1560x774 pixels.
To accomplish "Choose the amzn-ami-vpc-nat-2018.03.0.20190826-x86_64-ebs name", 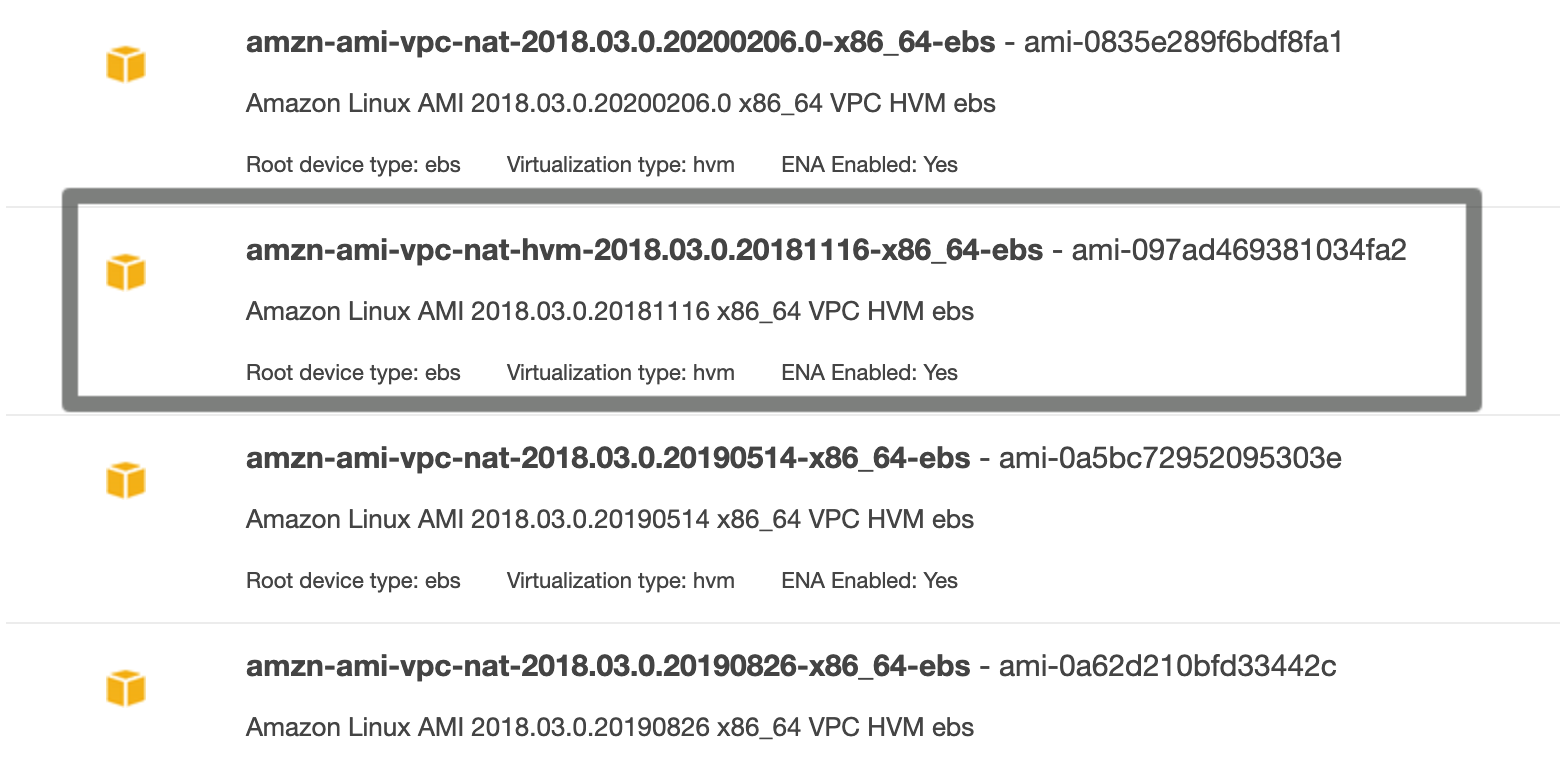I will [x=608, y=666].
